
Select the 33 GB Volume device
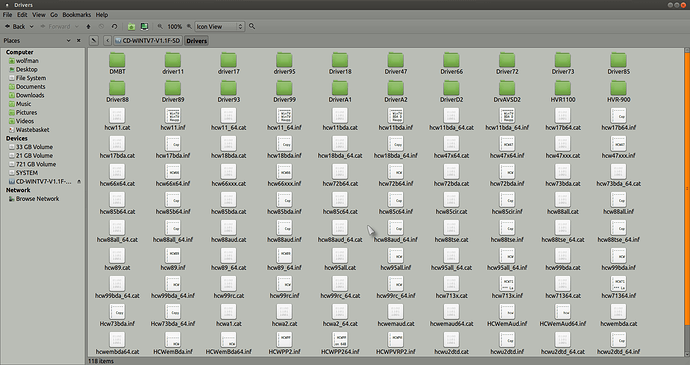[34, 147]
